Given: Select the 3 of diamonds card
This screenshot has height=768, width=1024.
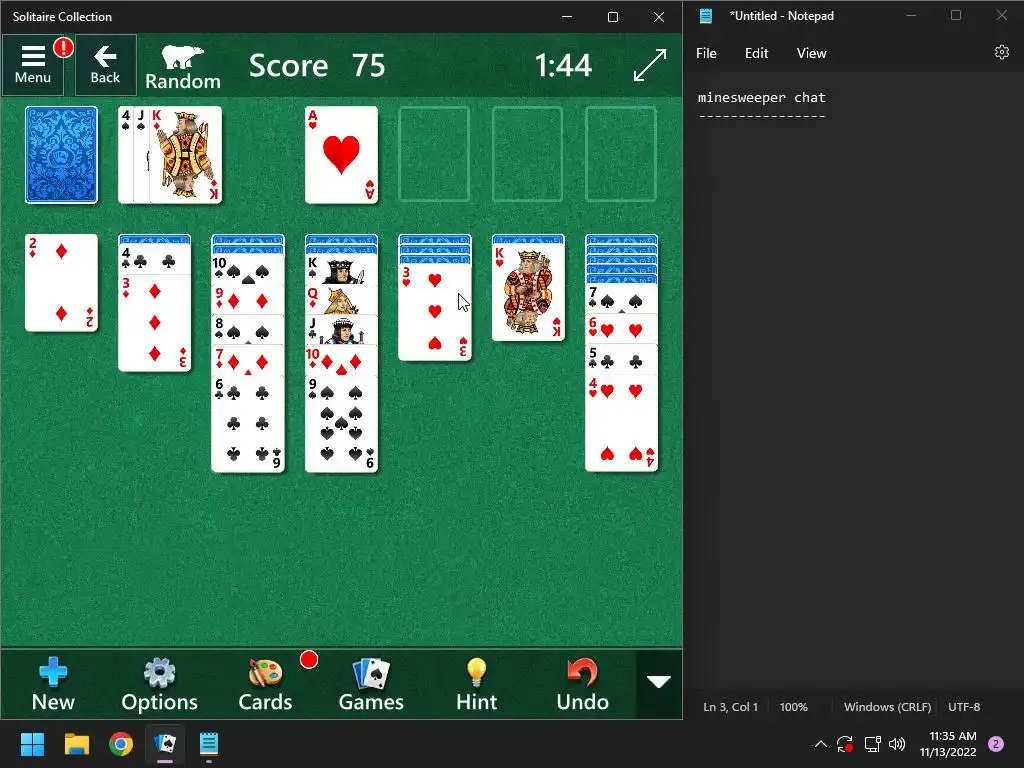Looking at the screenshot, I should 155,323.
